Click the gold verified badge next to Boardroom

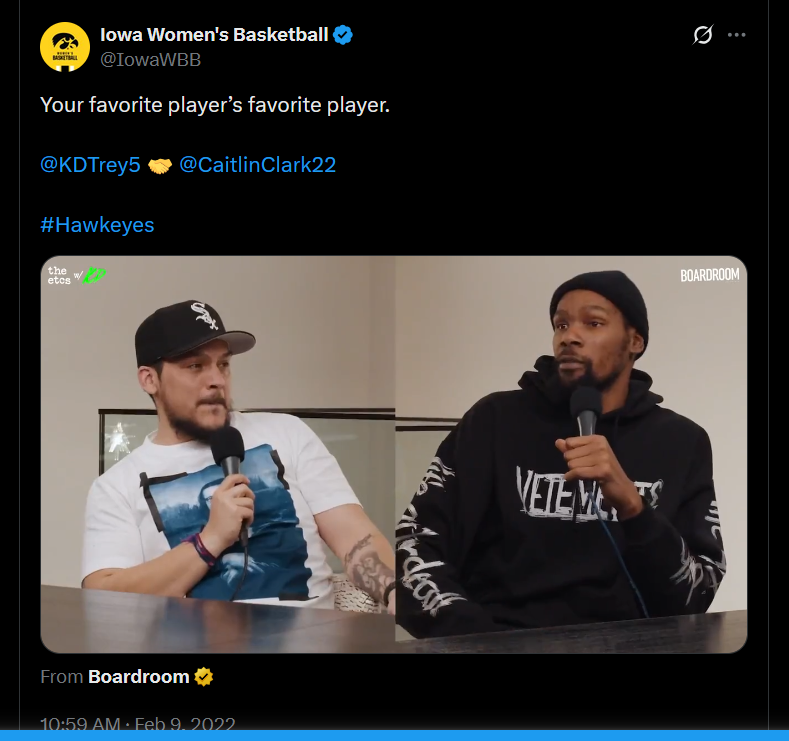click(x=204, y=677)
